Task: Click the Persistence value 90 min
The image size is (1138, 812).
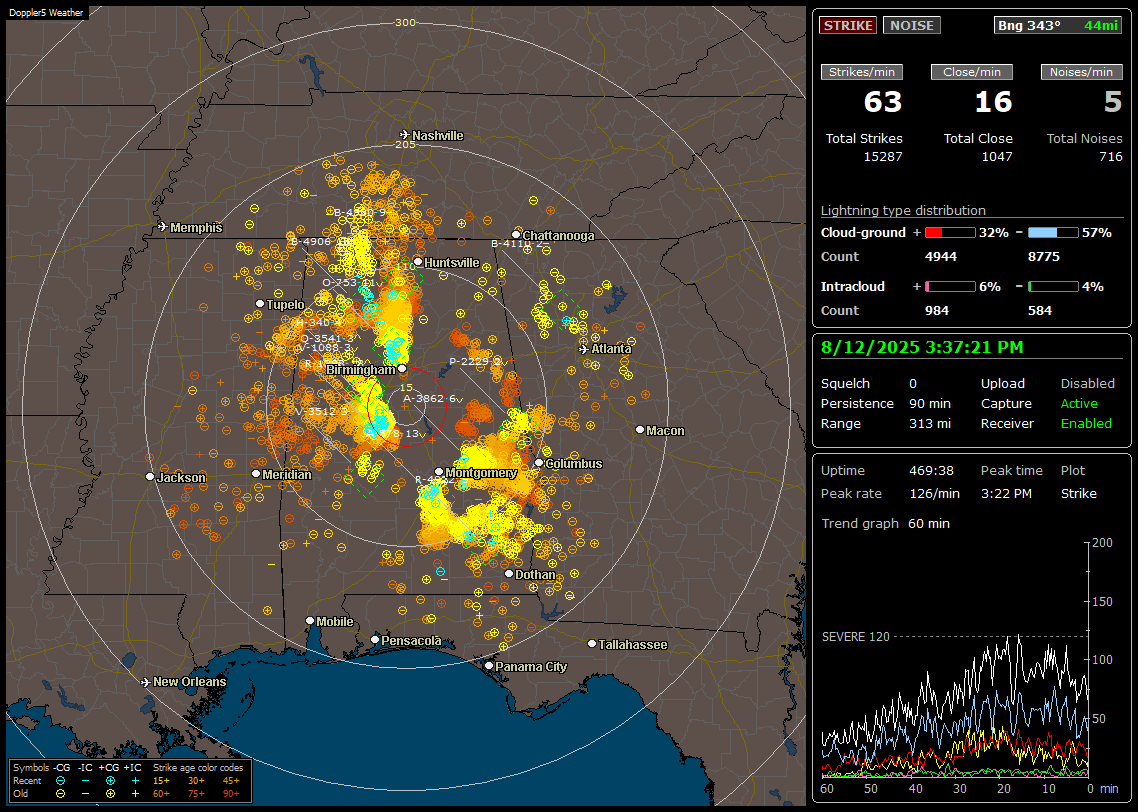Action: point(930,403)
